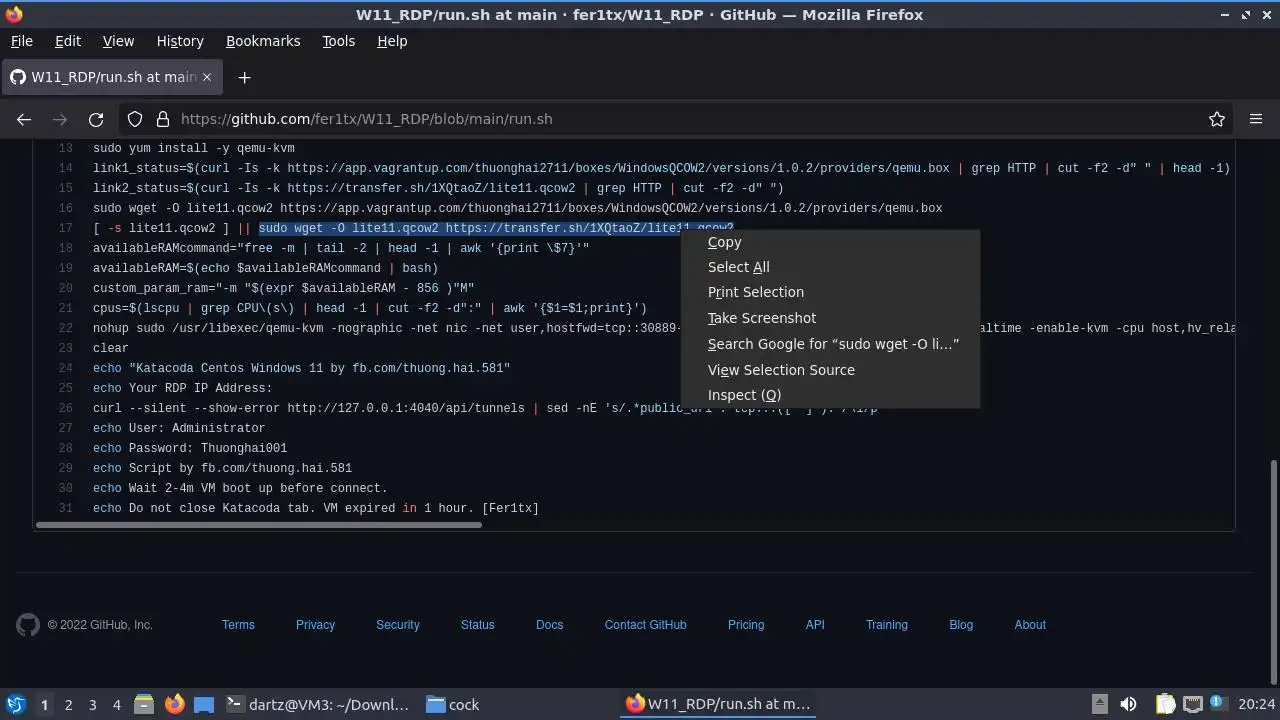The height and width of the screenshot is (720, 1280).
Task: Open the View menu
Action: click(x=118, y=41)
